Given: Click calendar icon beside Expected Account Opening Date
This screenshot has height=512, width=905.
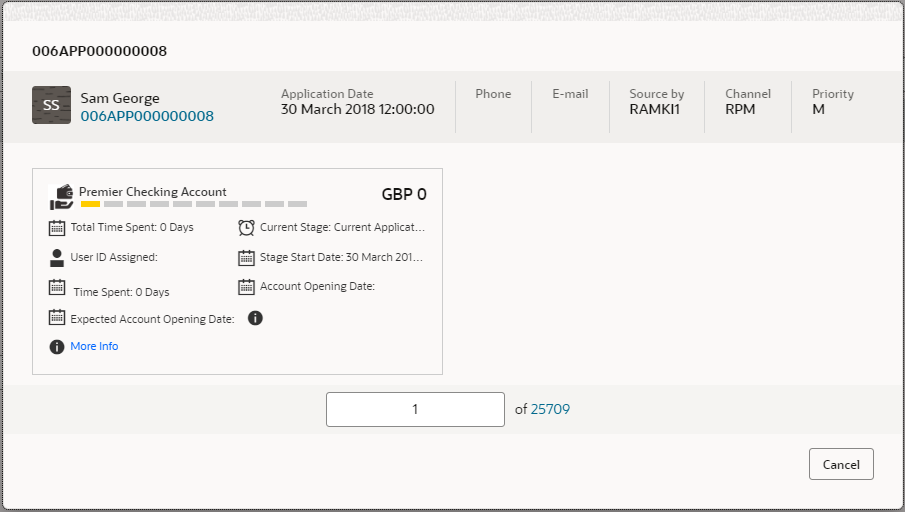Looking at the screenshot, I should click(x=57, y=317).
